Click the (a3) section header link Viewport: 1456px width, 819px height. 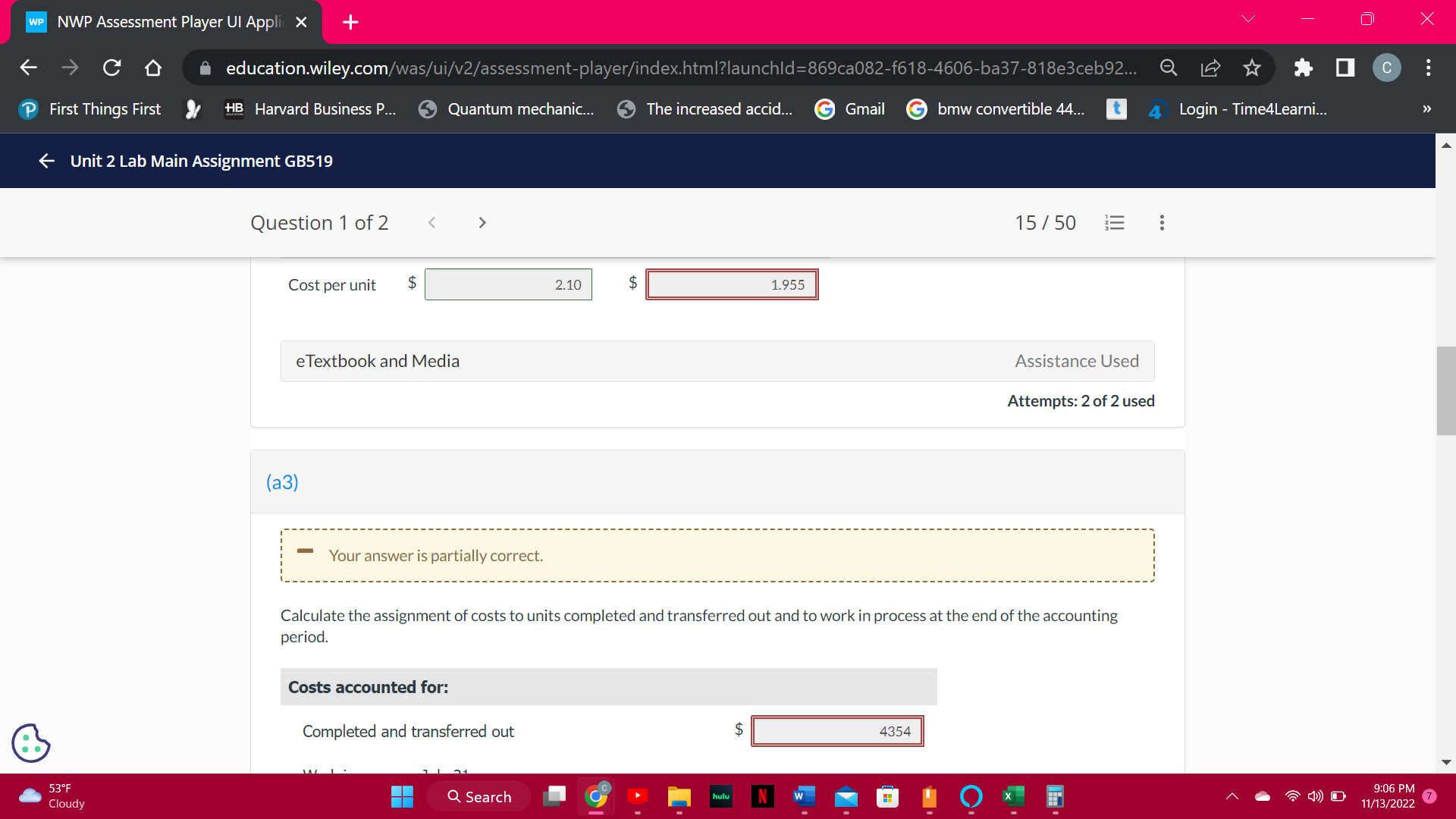click(282, 482)
